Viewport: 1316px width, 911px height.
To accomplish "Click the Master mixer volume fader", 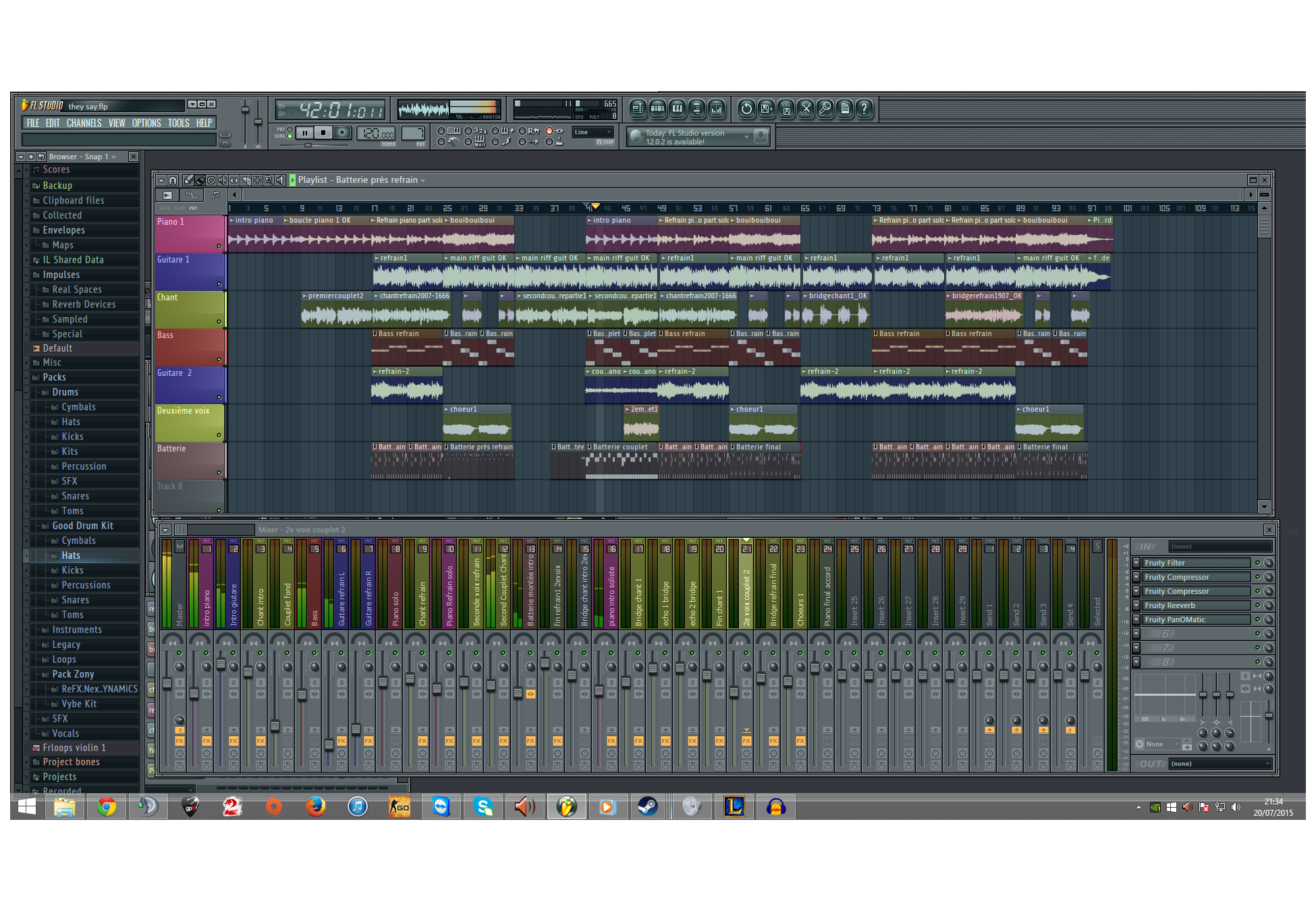I will click(x=167, y=683).
